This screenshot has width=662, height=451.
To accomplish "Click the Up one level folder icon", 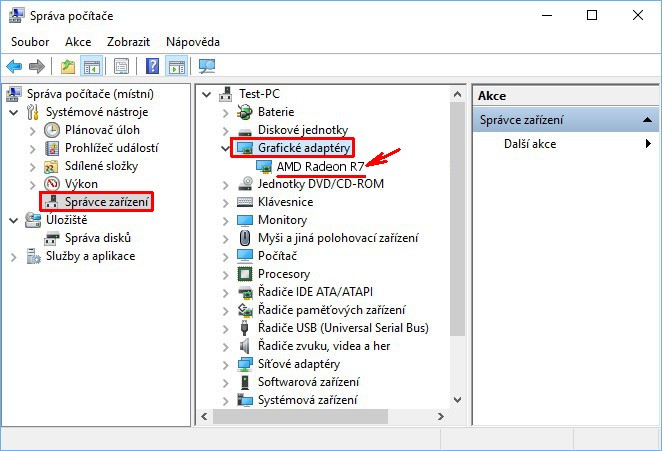I will (68, 66).
